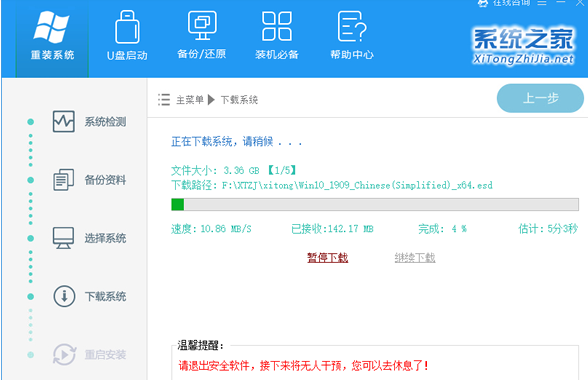This screenshot has height=380, width=588.
Task: Open the list menu icon beside 主菜单
Action: tap(164, 100)
